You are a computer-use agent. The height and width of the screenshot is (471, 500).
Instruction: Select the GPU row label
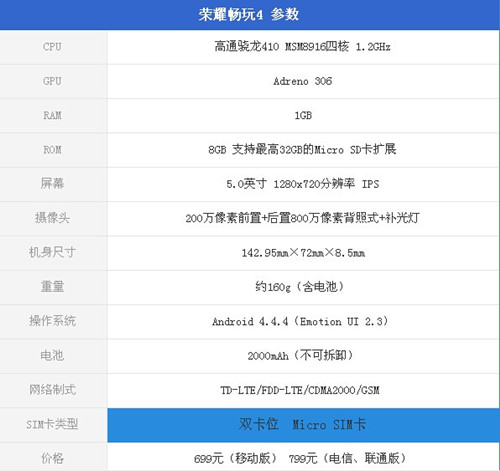coord(52,81)
